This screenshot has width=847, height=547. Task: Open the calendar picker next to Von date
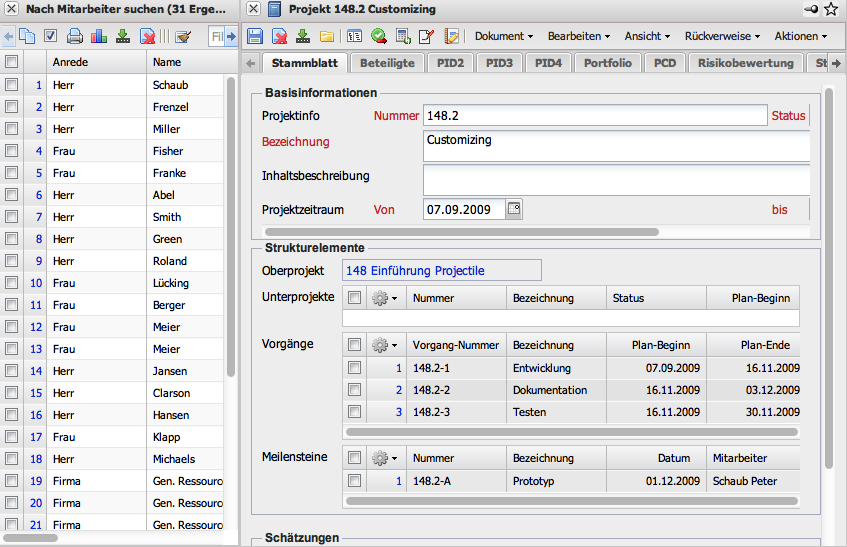point(513,209)
